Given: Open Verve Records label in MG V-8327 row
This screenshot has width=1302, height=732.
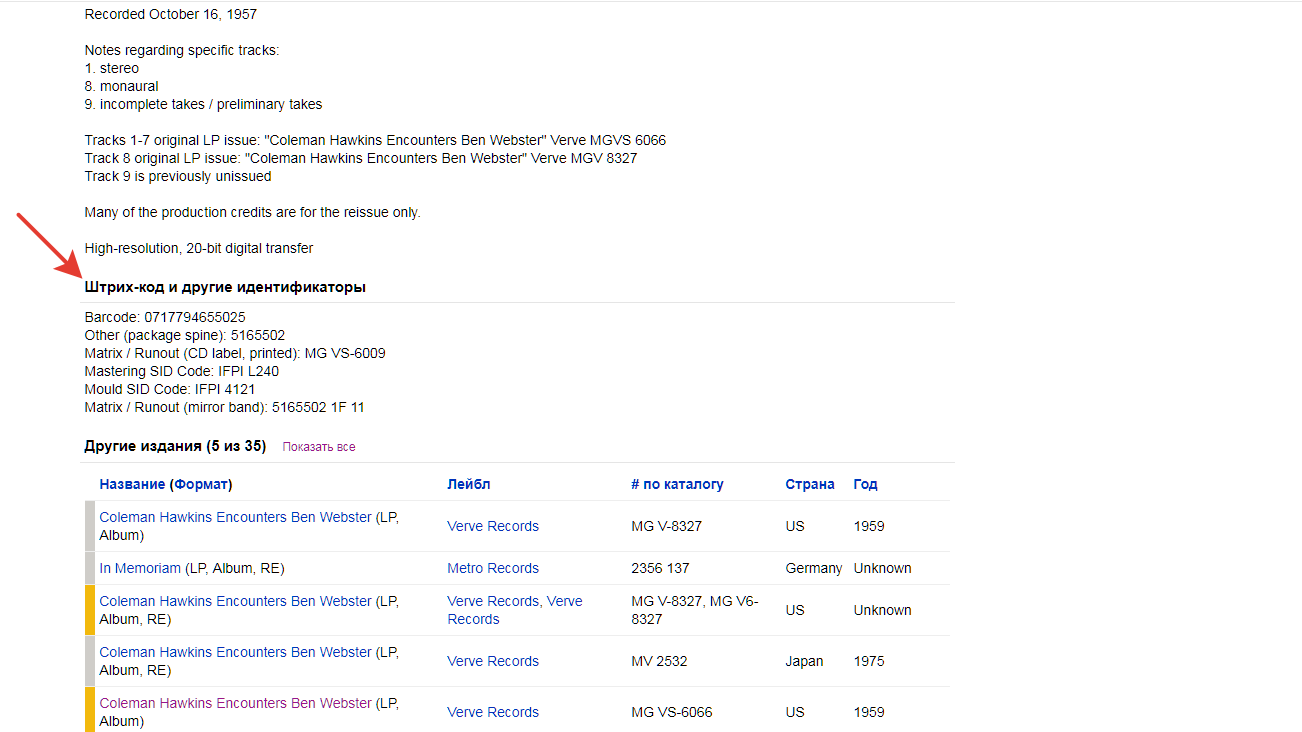Looking at the screenshot, I should 493,526.
